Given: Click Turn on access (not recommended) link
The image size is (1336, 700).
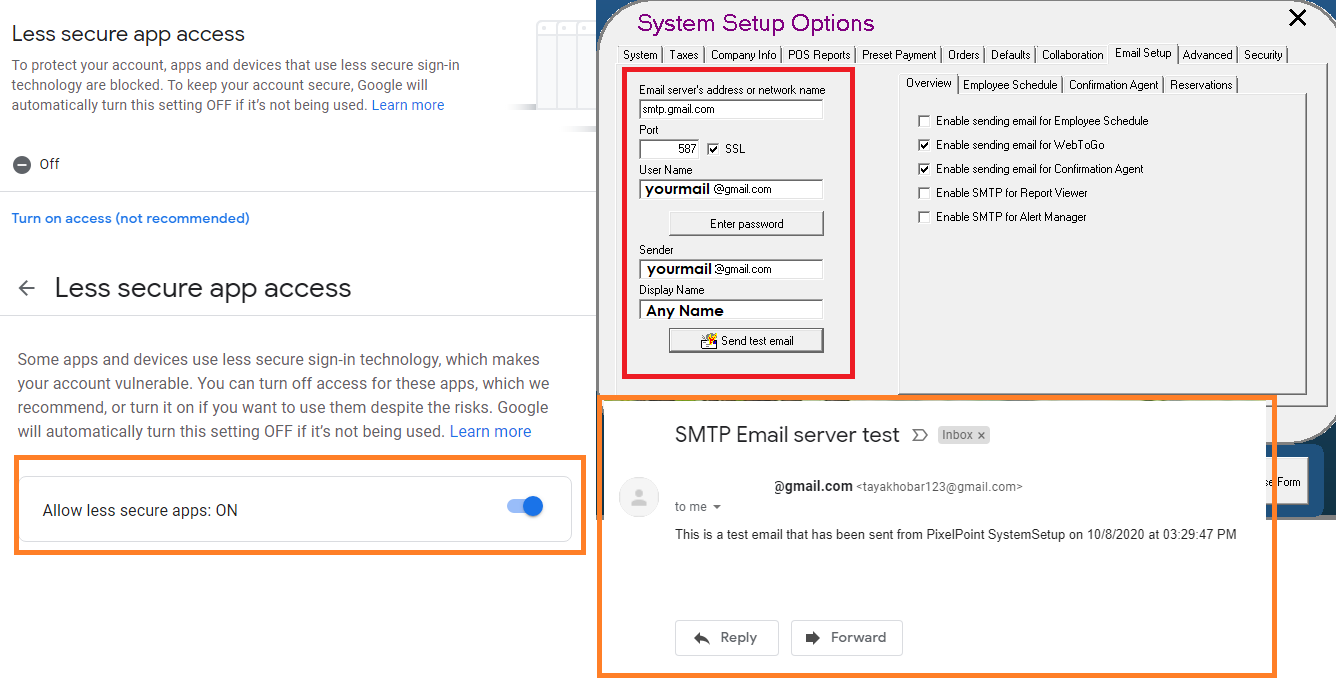Looking at the screenshot, I should [131, 218].
